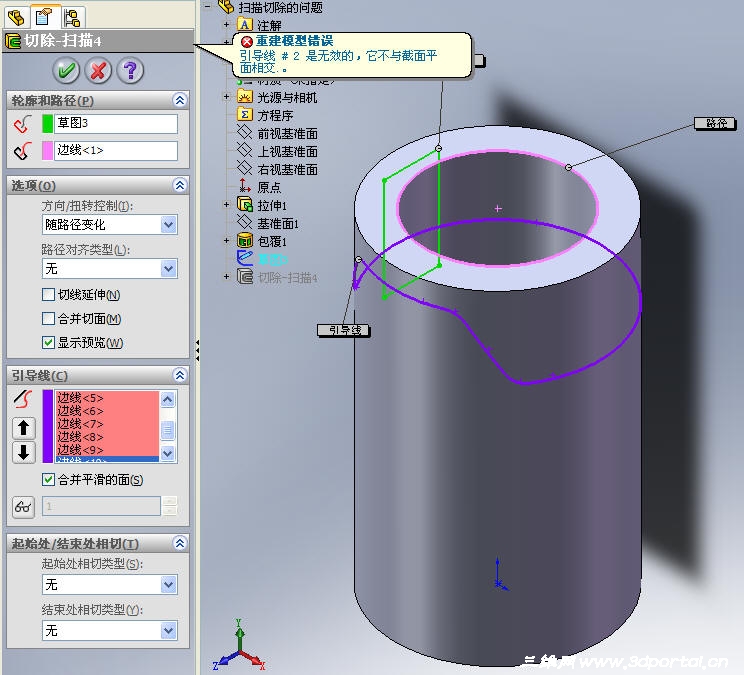The width and height of the screenshot is (744, 675).
Task: Enable the 切线延伸 checkbox
Action: point(48,295)
